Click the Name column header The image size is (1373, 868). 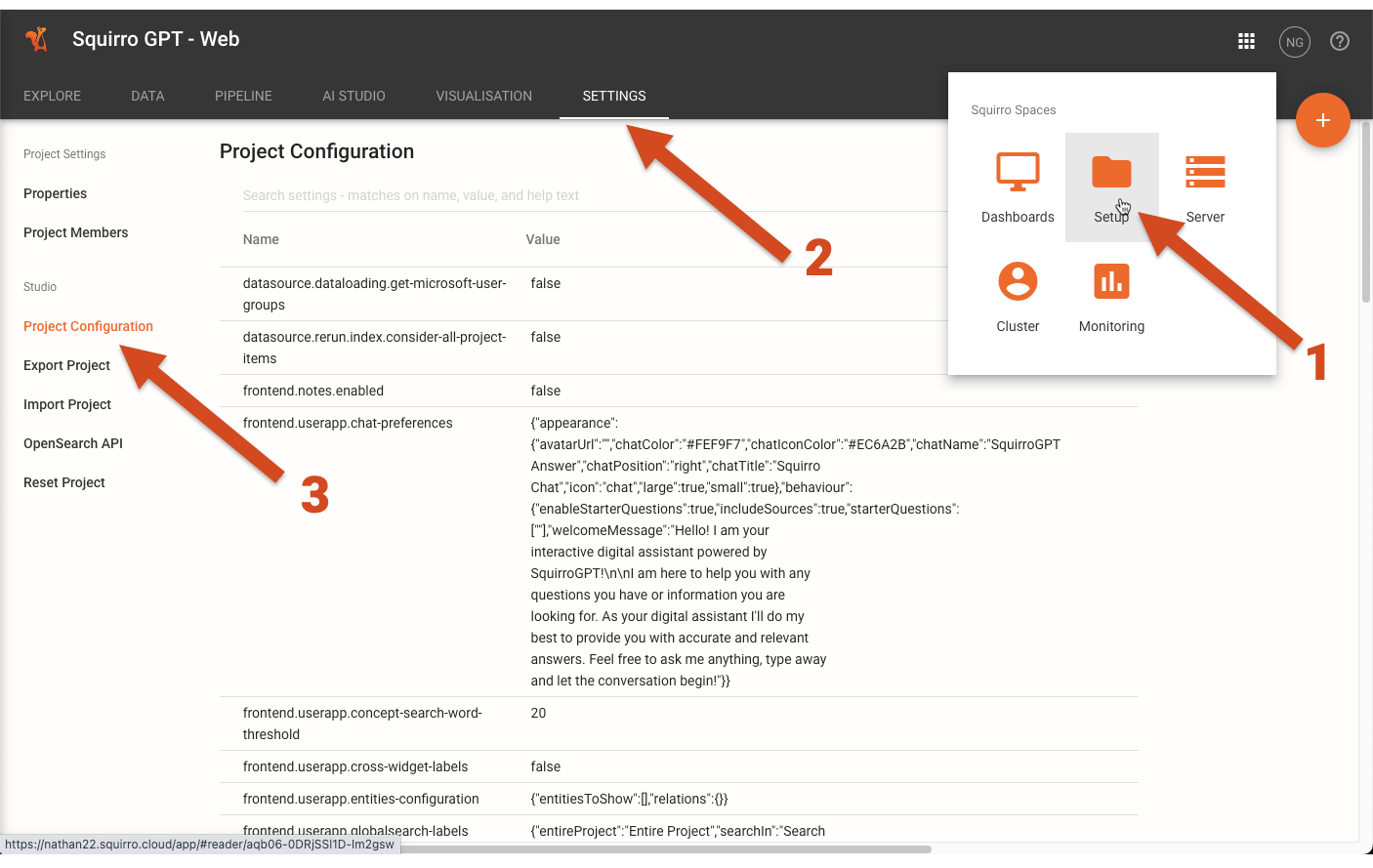(261, 239)
